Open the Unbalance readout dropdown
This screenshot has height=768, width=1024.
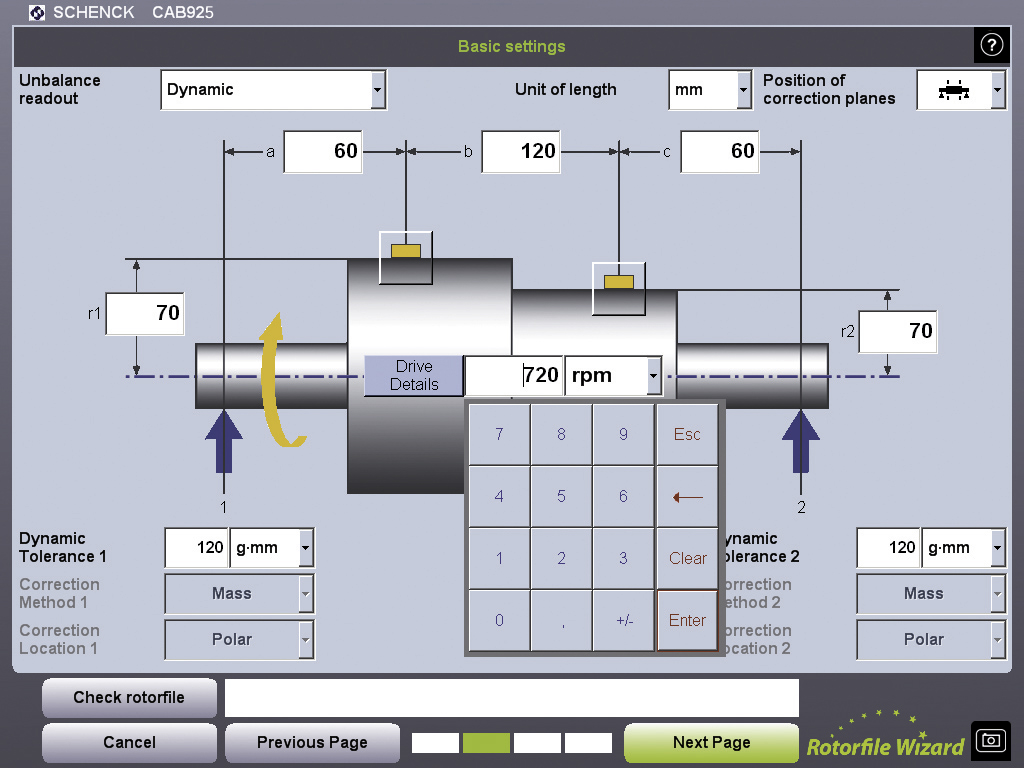tap(377, 90)
